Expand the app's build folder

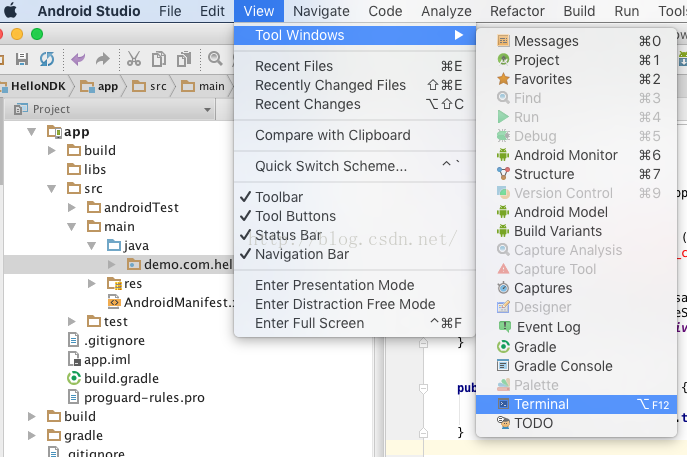52,150
